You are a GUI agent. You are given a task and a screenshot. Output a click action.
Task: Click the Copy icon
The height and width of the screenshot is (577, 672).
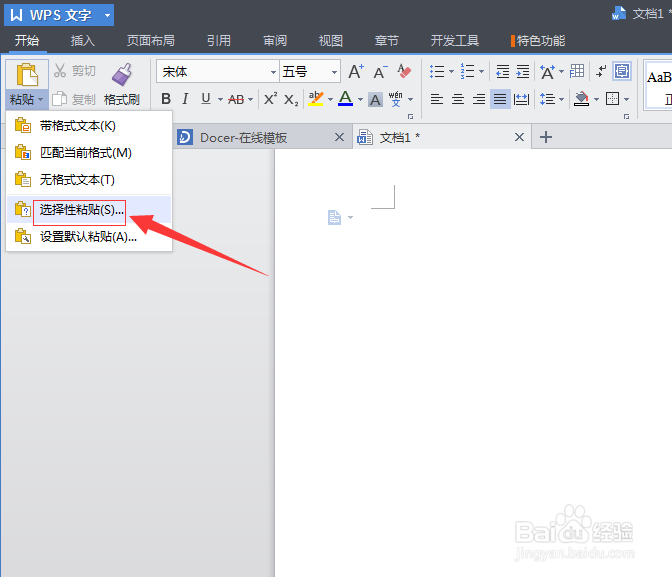click(60, 99)
